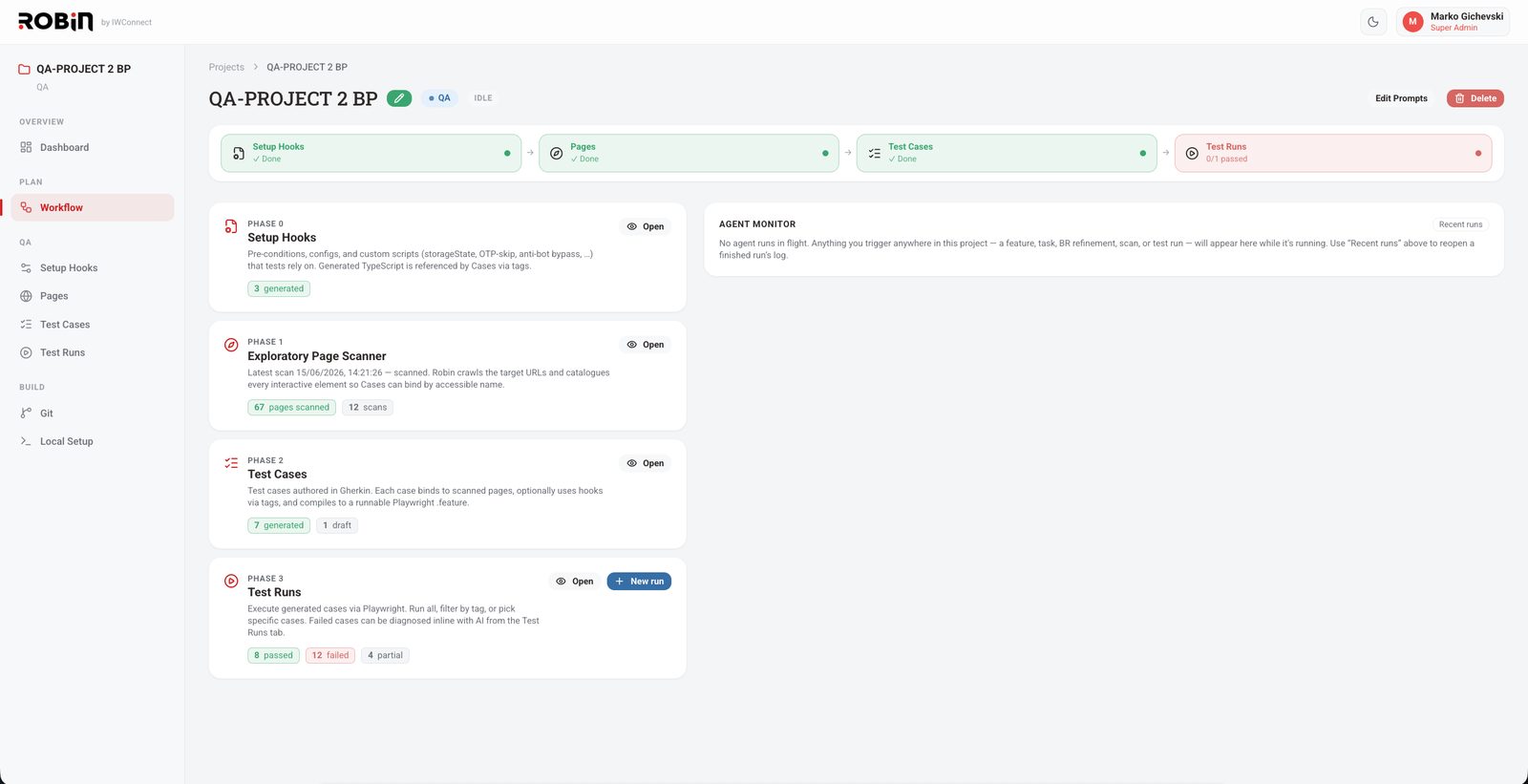Click the Test Cases checklist icon in sidebar
Viewport: 1528px width, 784px height.
pyautogui.click(x=26, y=325)
